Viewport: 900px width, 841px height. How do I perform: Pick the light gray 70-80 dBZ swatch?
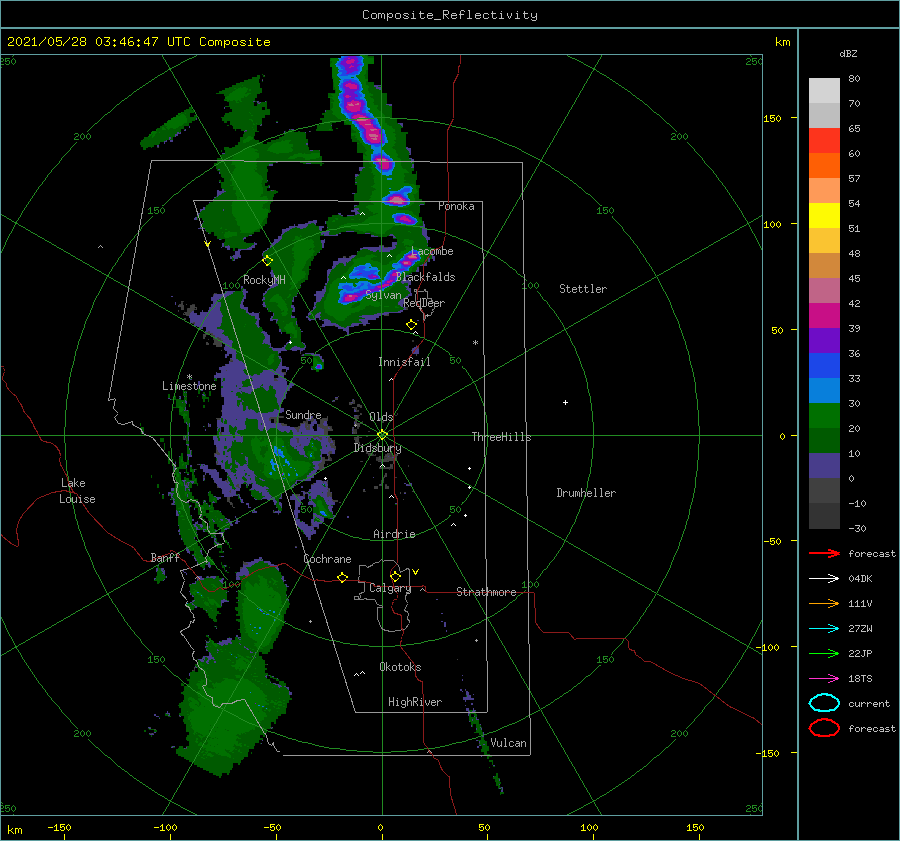pos(824,91)
